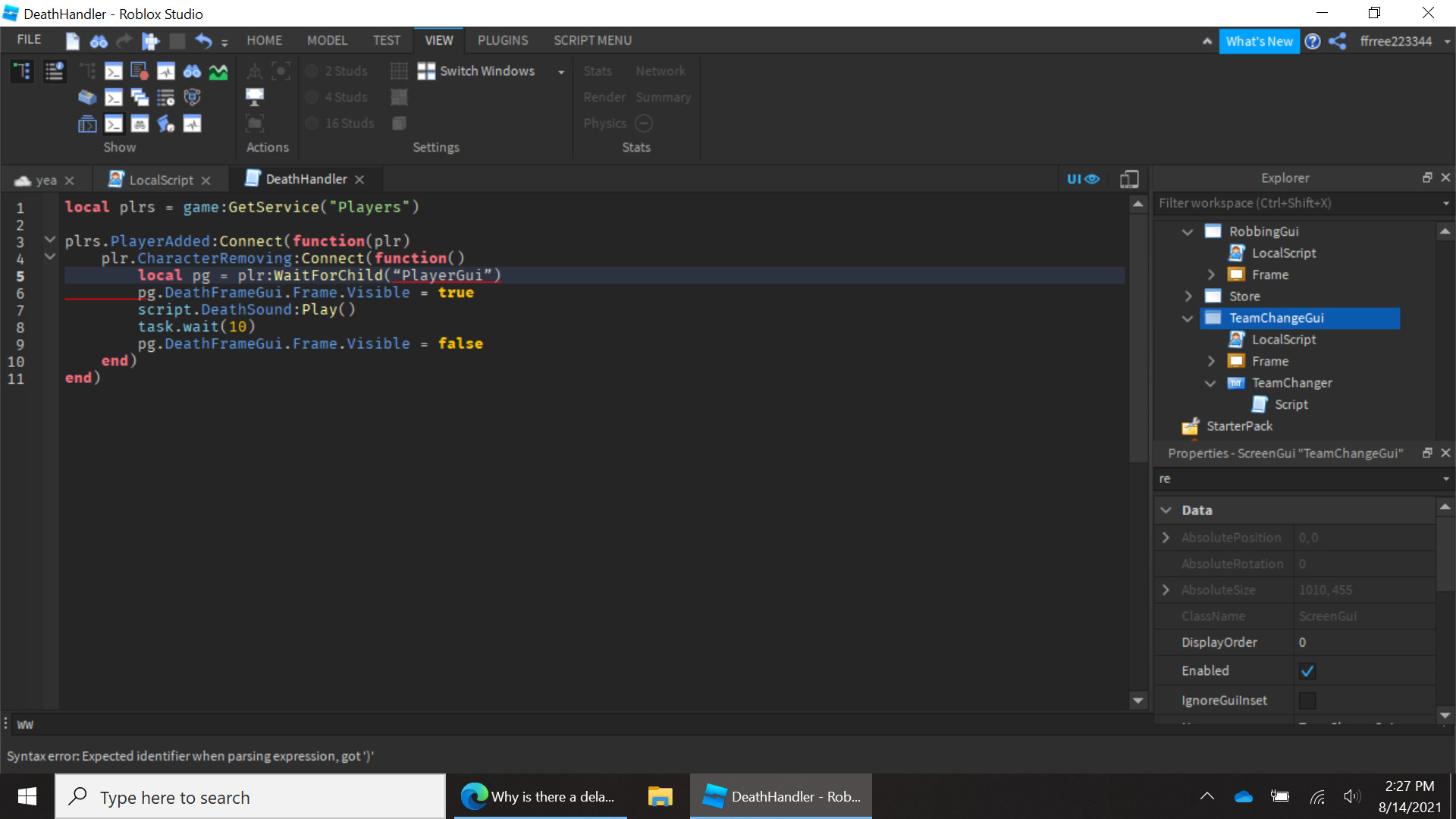Collapse the RobbingGui tree node
Image resolution: width=1456 pixels, height=819 pixels.
point(1188,231)
